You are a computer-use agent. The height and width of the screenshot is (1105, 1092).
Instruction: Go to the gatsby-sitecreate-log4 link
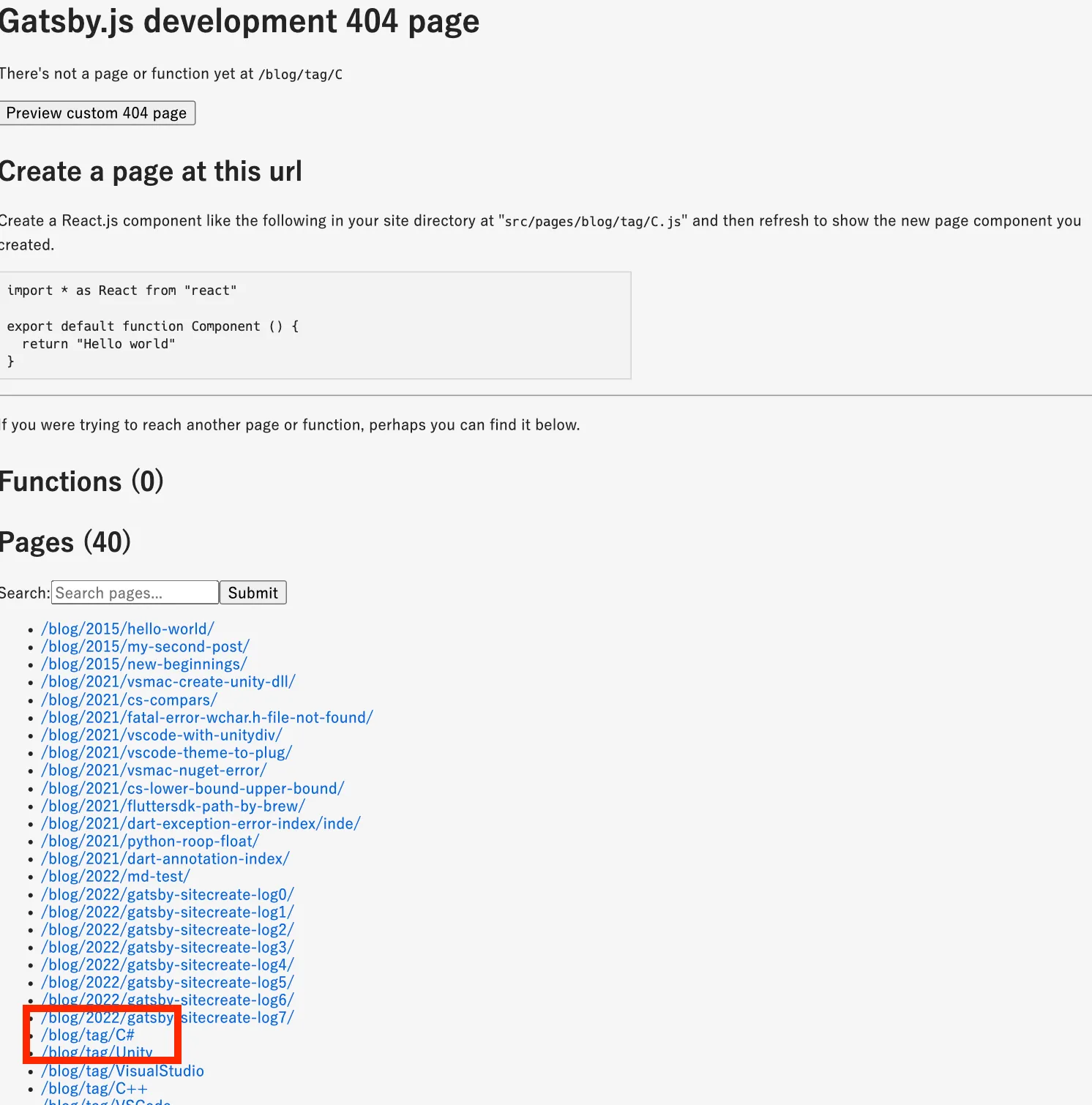click(x=168, y=965)
